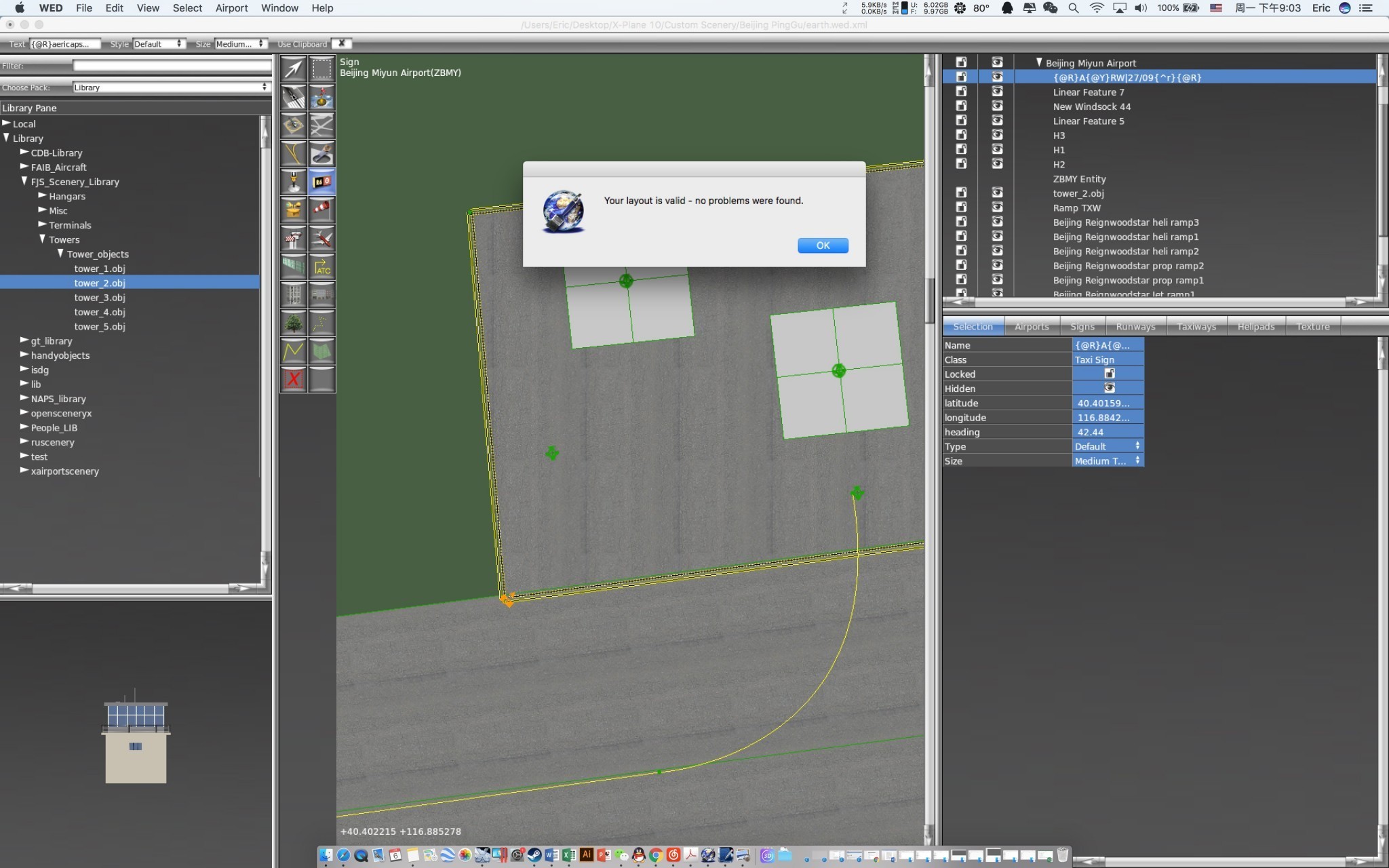Screen dimensions: 1389x868
Task: Open the Airport menu
Action: tap(231, 8)
